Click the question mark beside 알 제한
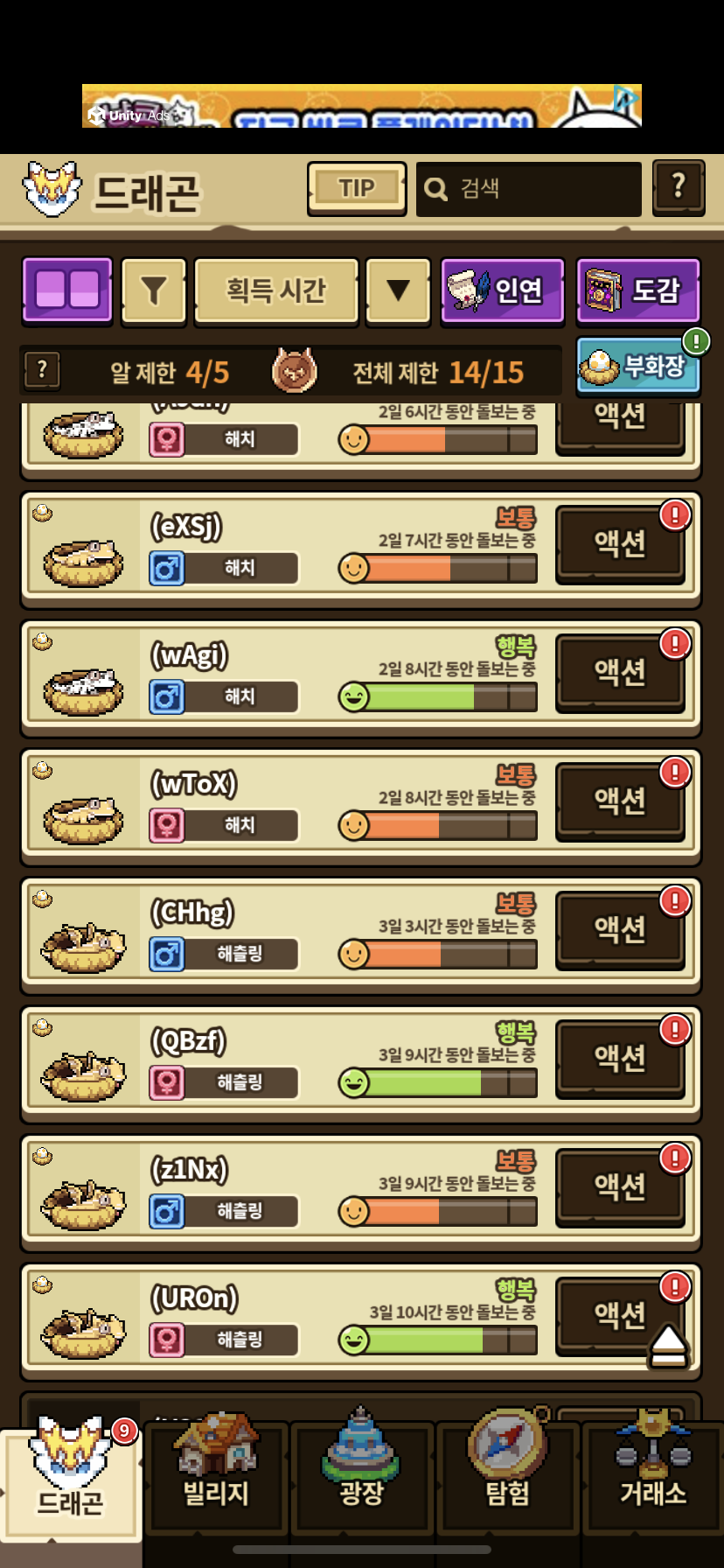 (x=42, y=370)
